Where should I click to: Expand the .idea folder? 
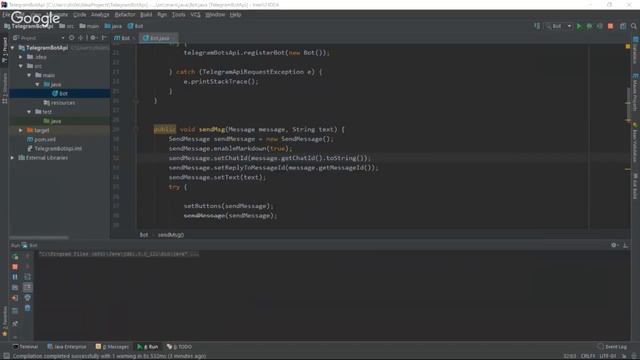(x=21, y=57)
